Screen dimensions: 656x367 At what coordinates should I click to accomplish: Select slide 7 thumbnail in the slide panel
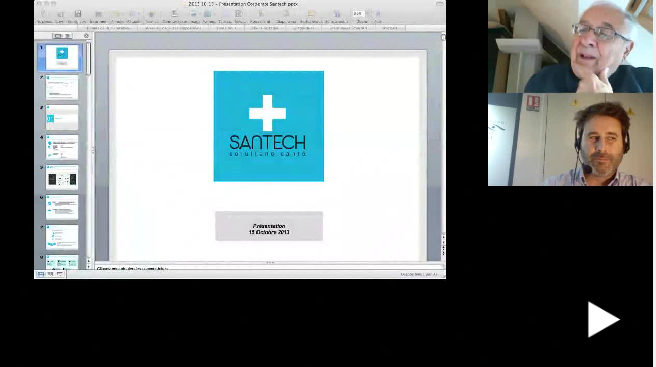coord(62,238)
